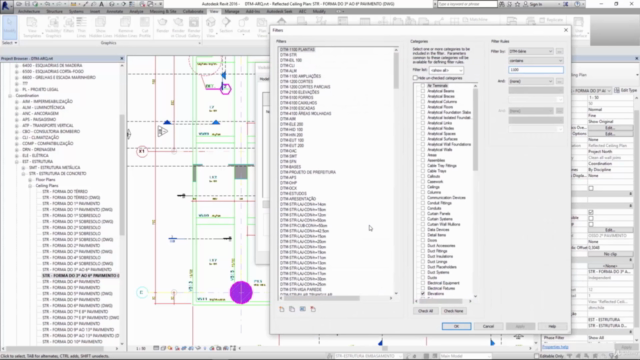Viewport: 640px width, 360px height.
Task: Click the filter value field containing 1100
Action: 536,70
